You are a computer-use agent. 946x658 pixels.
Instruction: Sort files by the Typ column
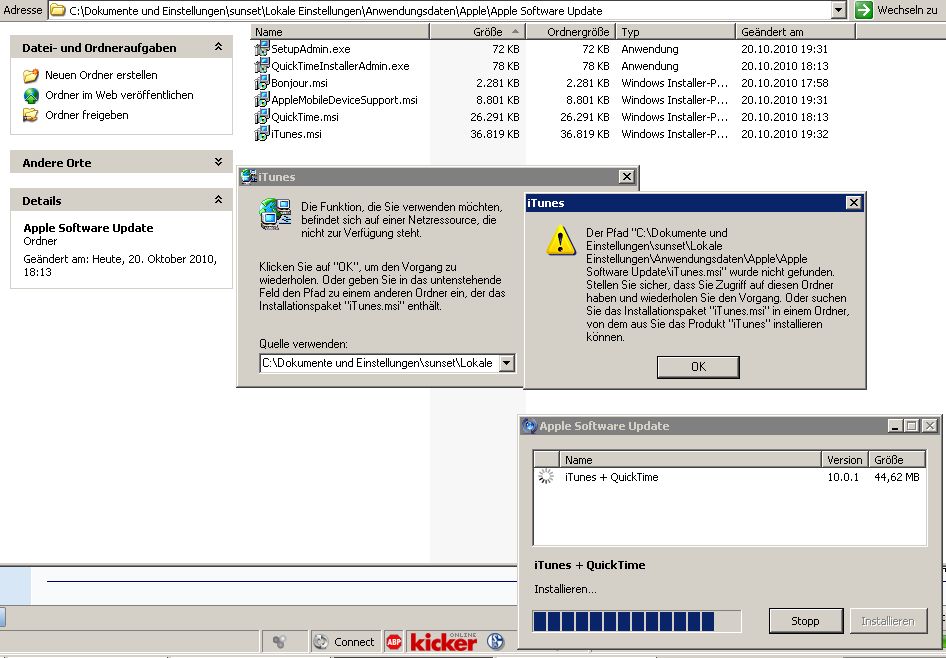click(676, 32)
